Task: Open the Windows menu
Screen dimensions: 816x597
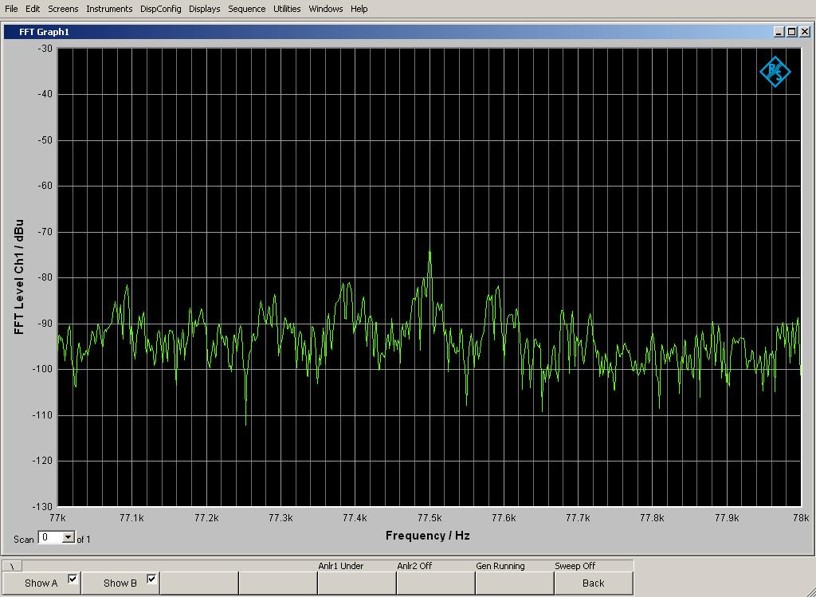Action: click(x=326, y=9)
